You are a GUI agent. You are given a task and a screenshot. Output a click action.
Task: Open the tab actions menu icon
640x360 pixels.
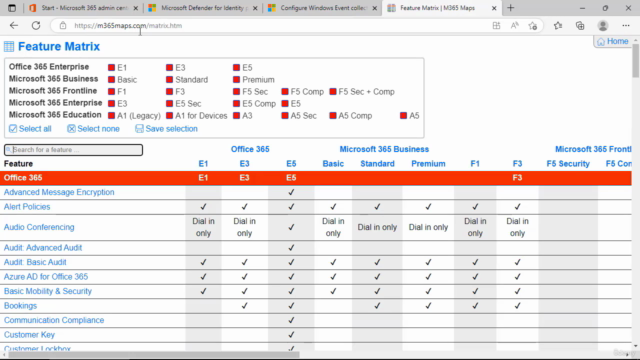pyautogui.click(x=12, y=8)
